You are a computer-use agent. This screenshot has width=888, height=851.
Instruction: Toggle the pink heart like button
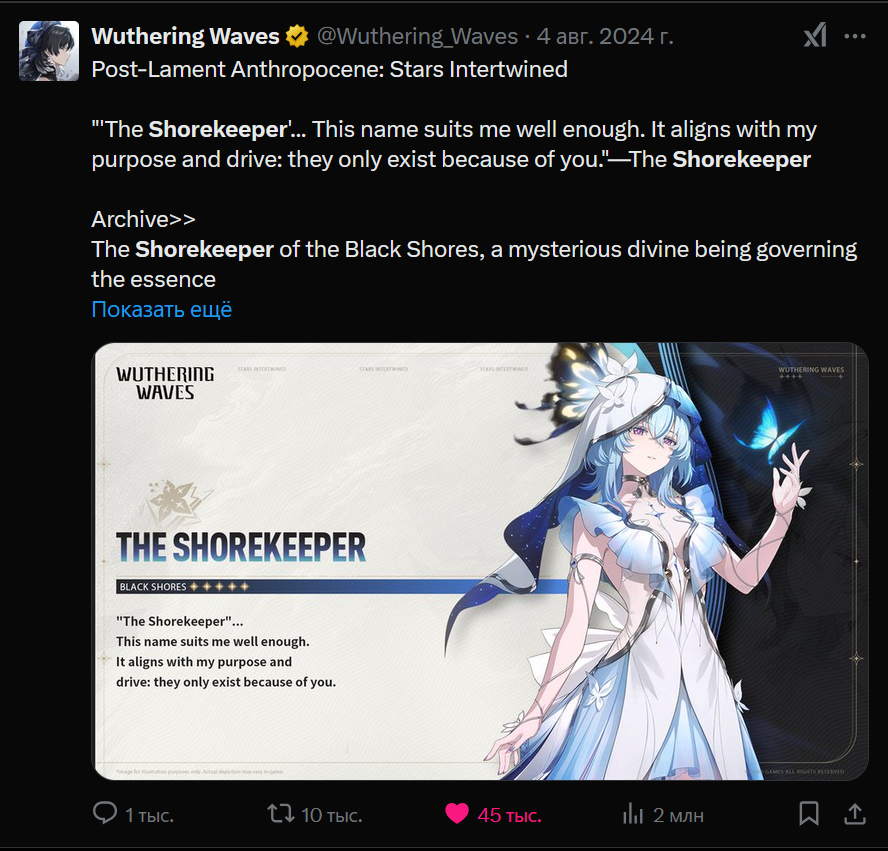[x=457, y=814]
